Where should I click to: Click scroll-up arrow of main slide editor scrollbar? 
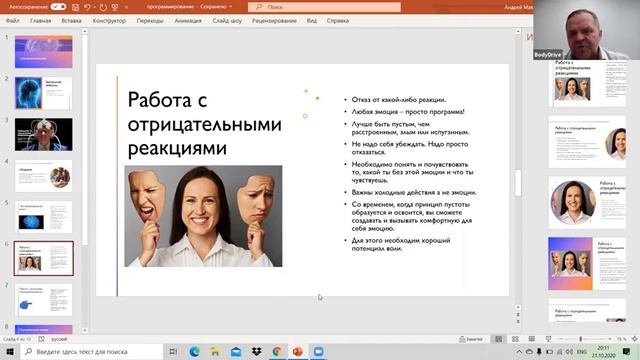click(518, 31)
